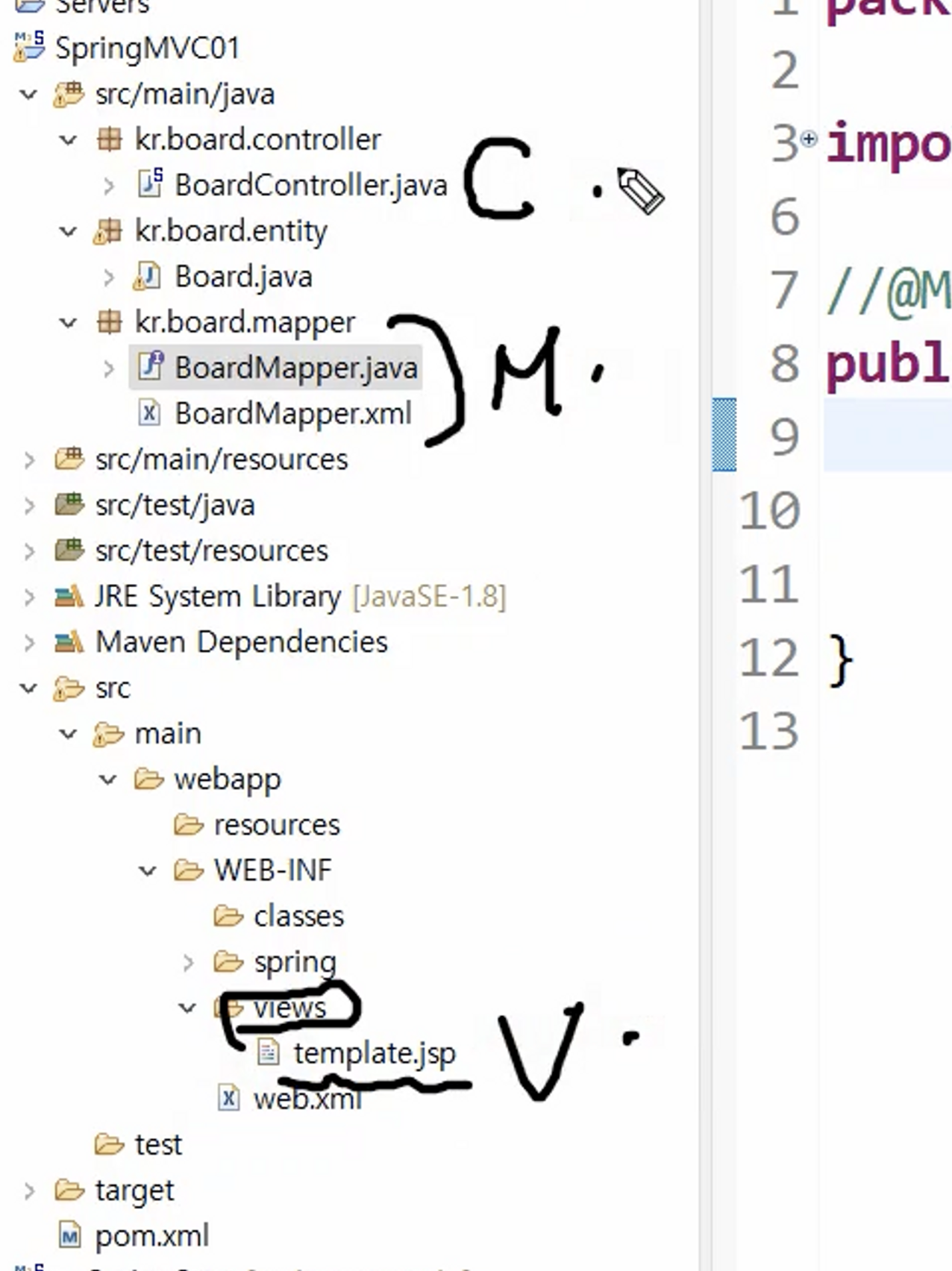Select the template.jsp label

tap(375, 1054)
